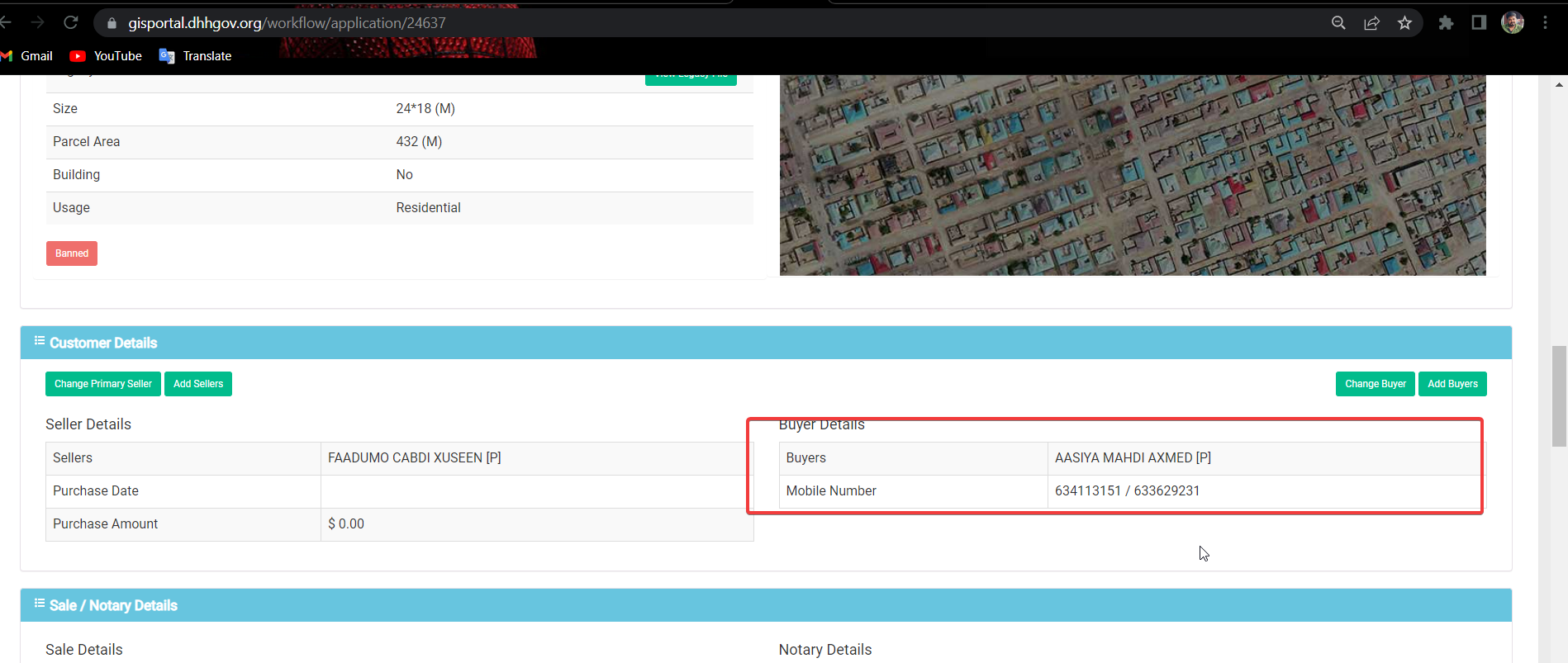Image resolution: width=1568 pixels, height=663 pixels.
Task: Click the Building value No
Action: click(404, 175)
